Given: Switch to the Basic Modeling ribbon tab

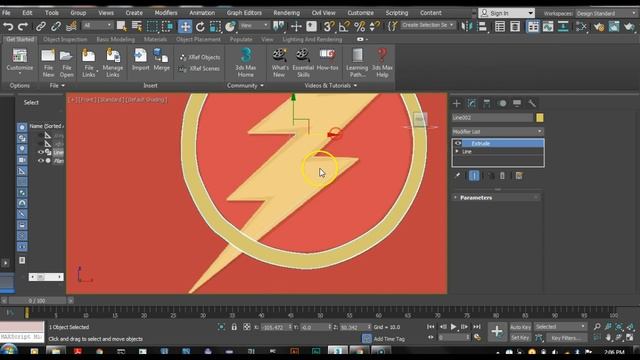Looking at the screenshot, I should (x=116, y=40).
